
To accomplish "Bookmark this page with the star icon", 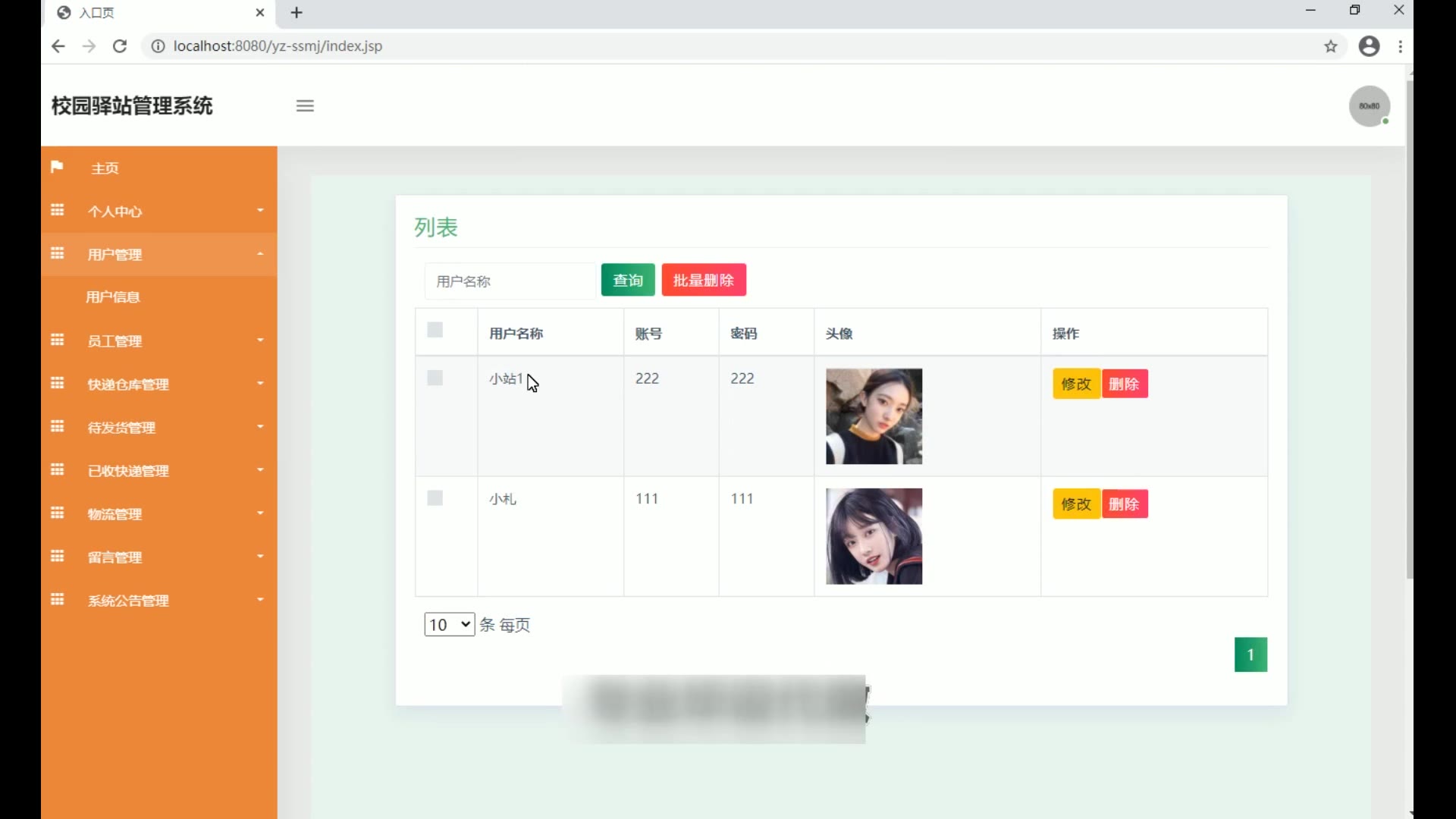I will pyautogui.click(x=1331, y=46).
